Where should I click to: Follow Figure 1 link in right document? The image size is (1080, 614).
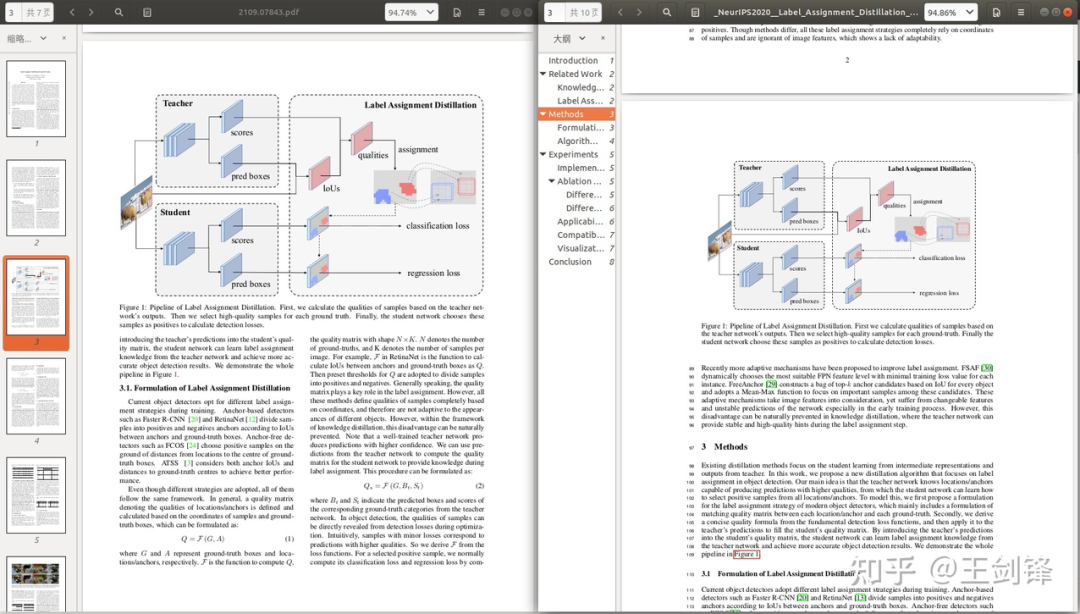click(747, 554)
